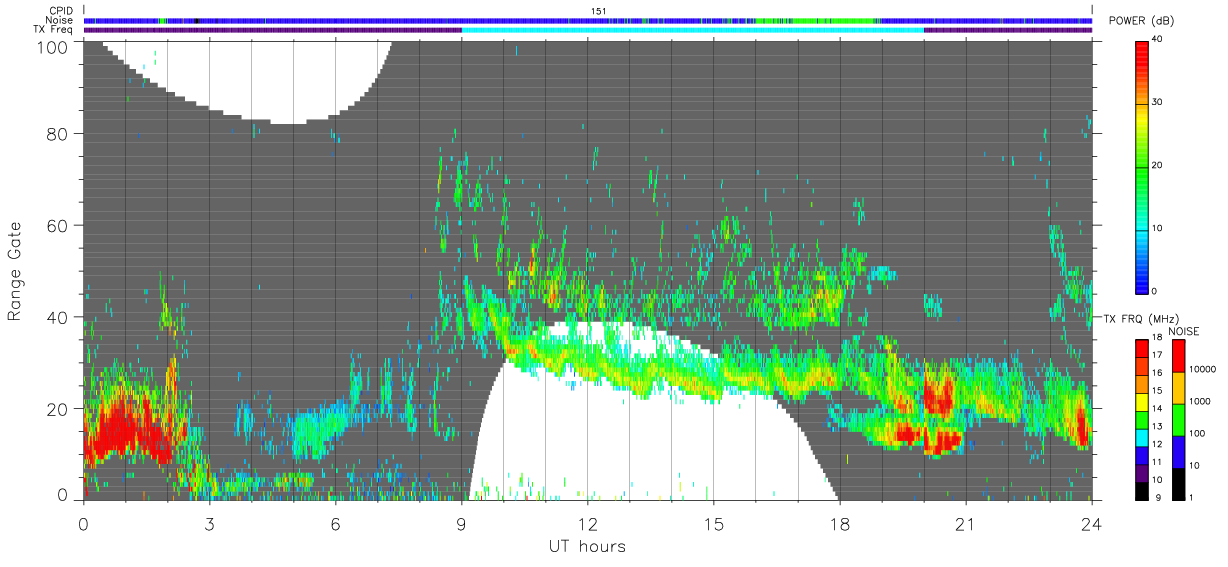Click the '1' label on NOISE scale
Viewport: 1228px width, 567px height.
pyautogui.click(x=1191, y=497)
